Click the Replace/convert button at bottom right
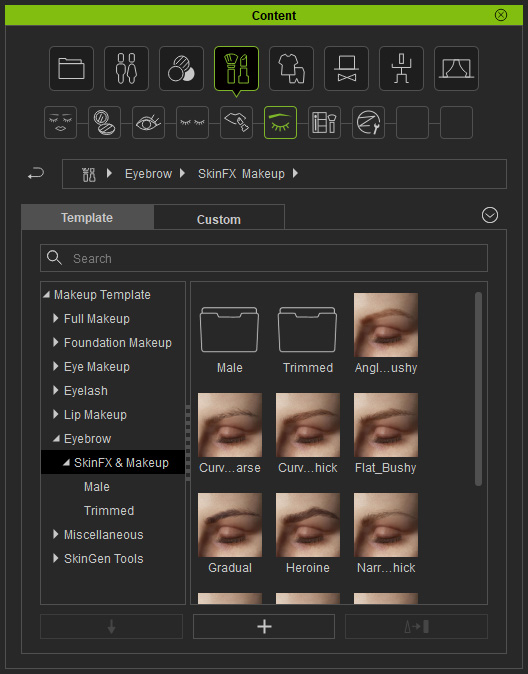 coord(416,626)
